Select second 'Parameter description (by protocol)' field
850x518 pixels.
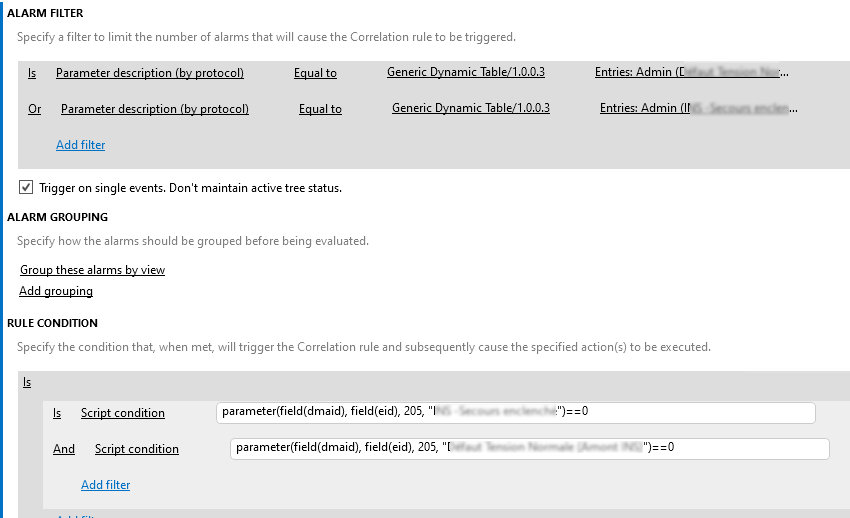[x=154, y=109]
